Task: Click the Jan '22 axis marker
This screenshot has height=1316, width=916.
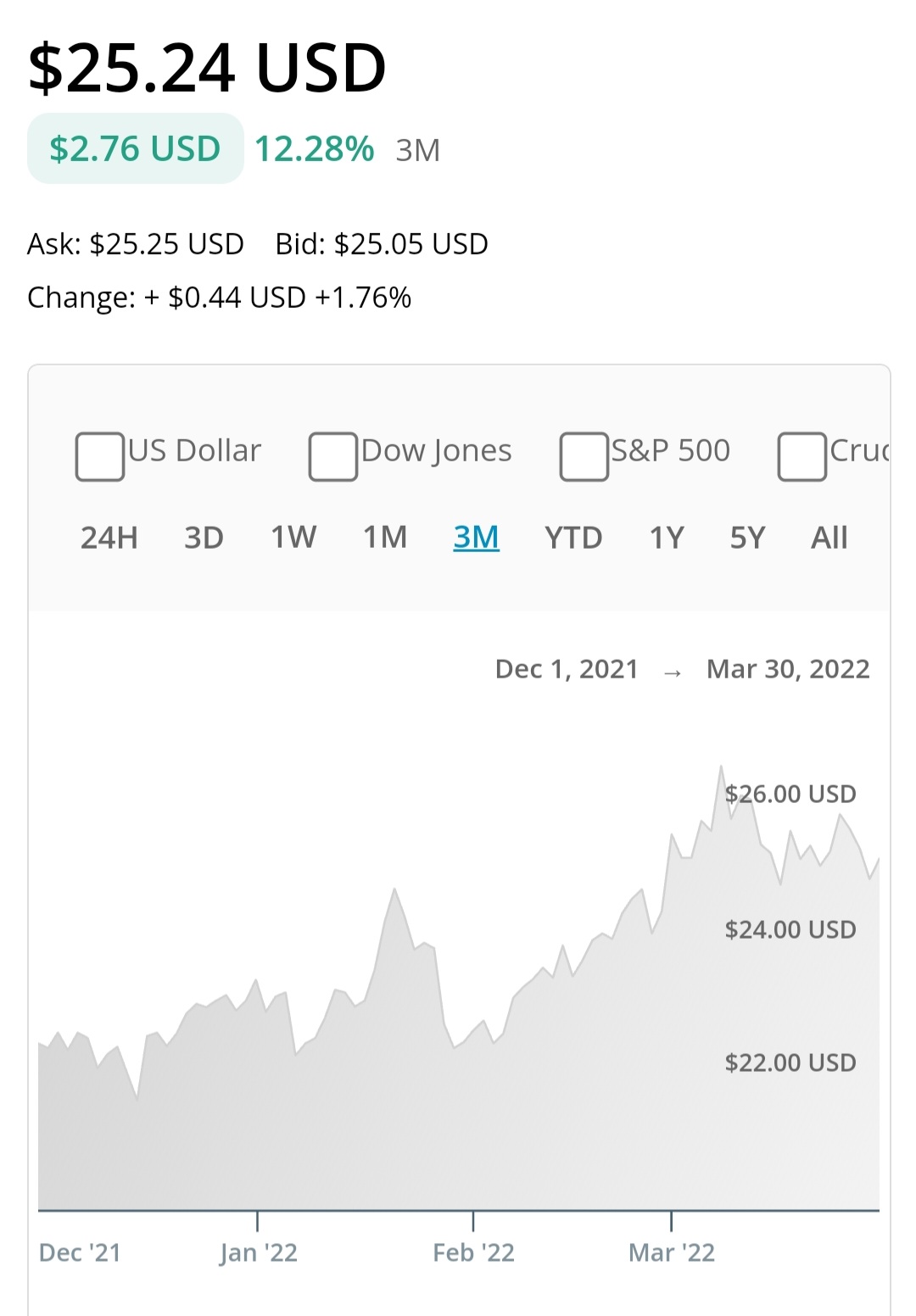Action: [x=259, y=1252]
